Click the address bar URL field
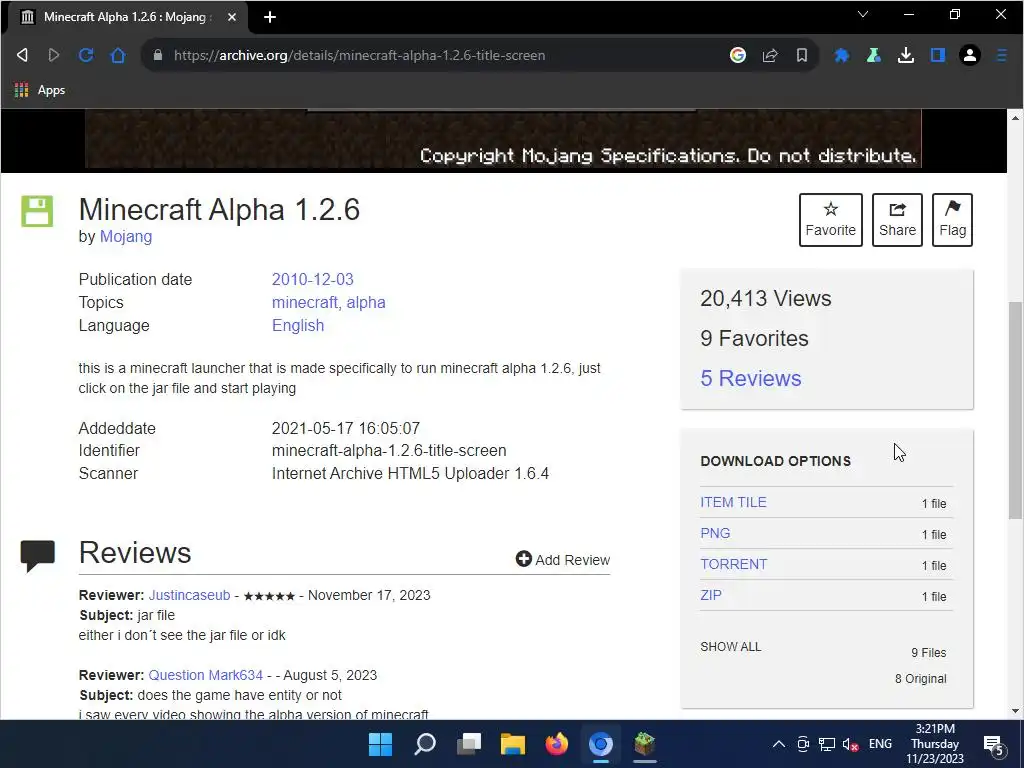 pos(438,56)
